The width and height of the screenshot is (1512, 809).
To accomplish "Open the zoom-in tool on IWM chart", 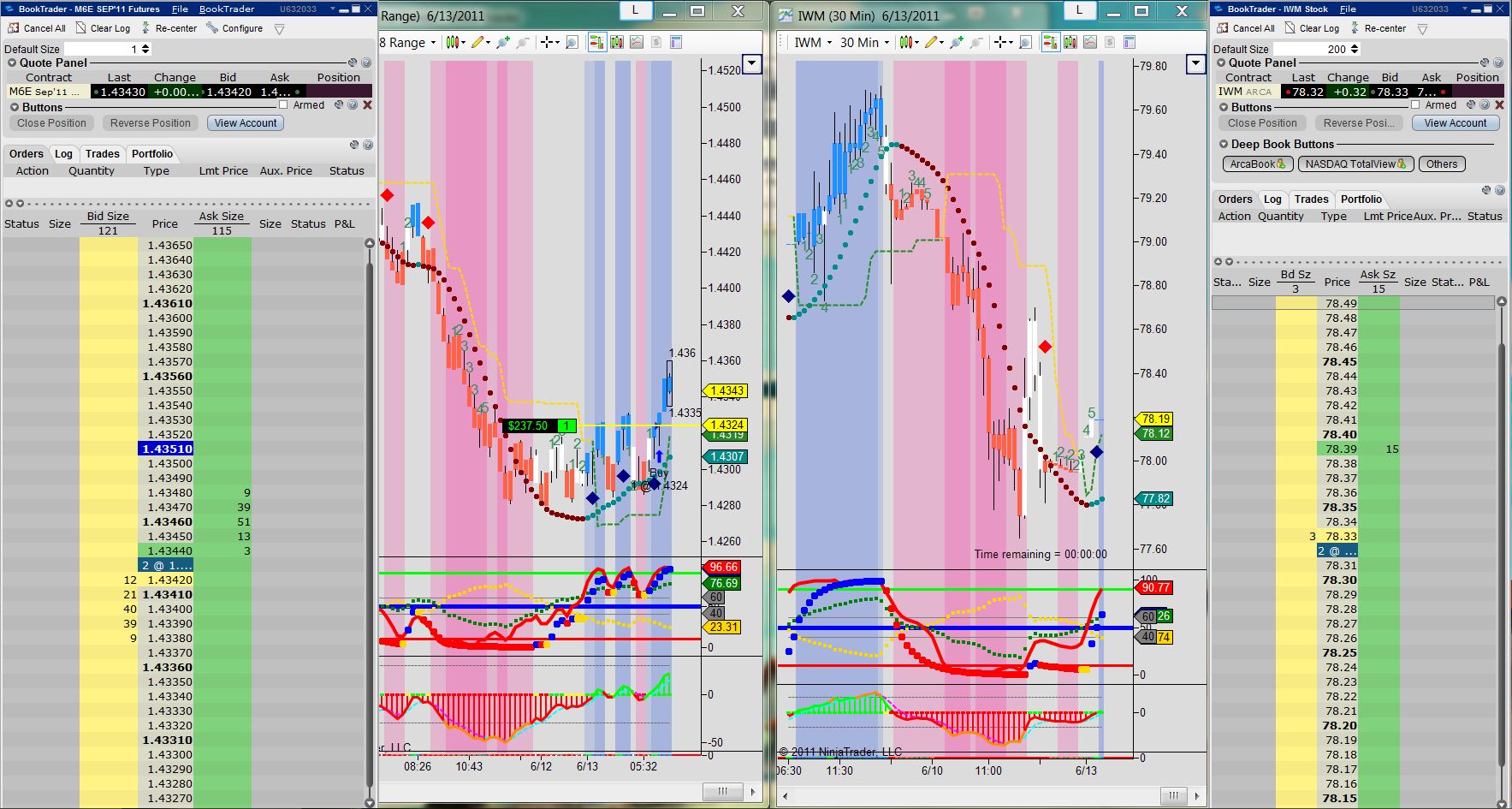I will tap(956, 42).
